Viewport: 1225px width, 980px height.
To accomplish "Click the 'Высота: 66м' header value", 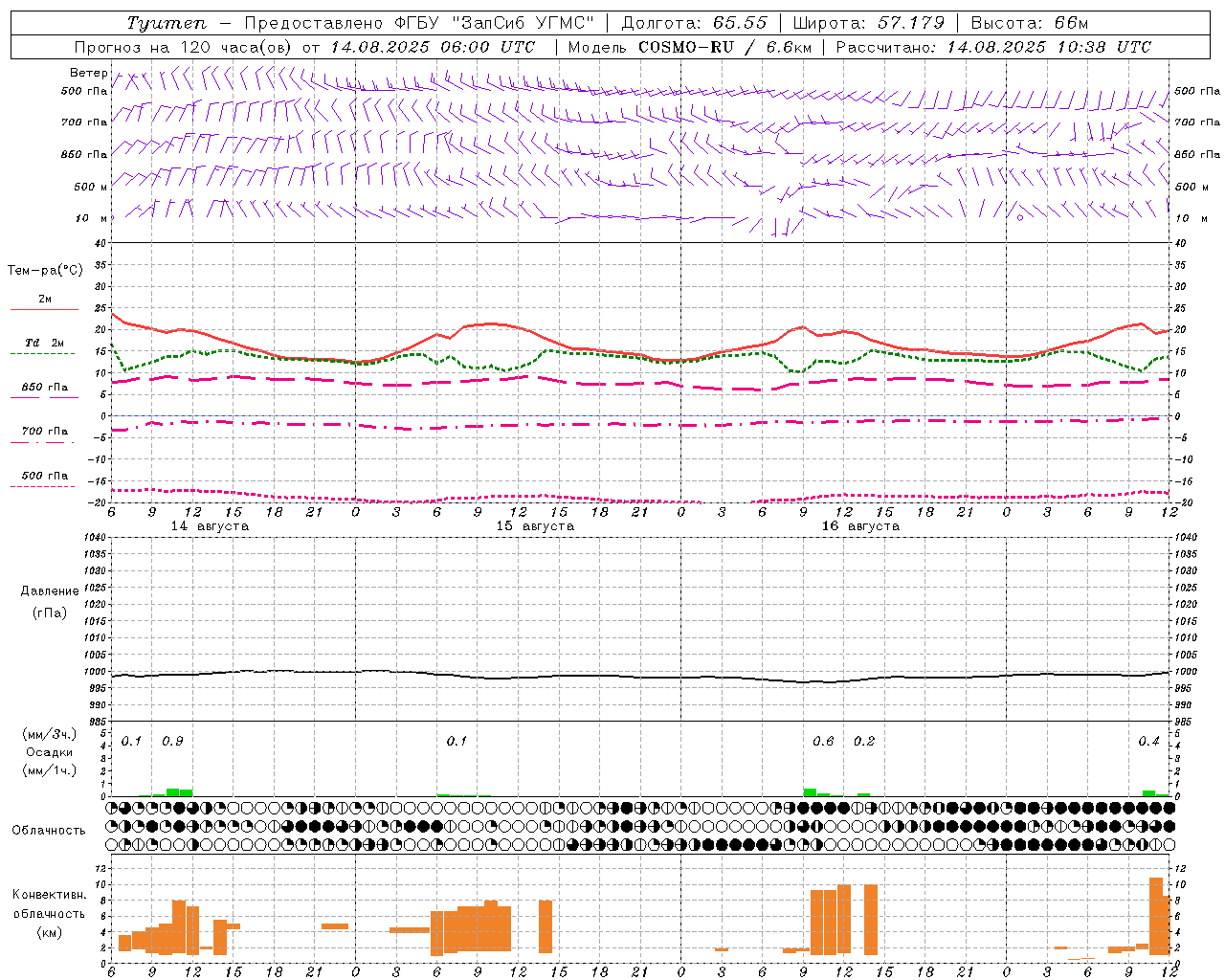I will pyautogui.click(x=1030, y=23).
